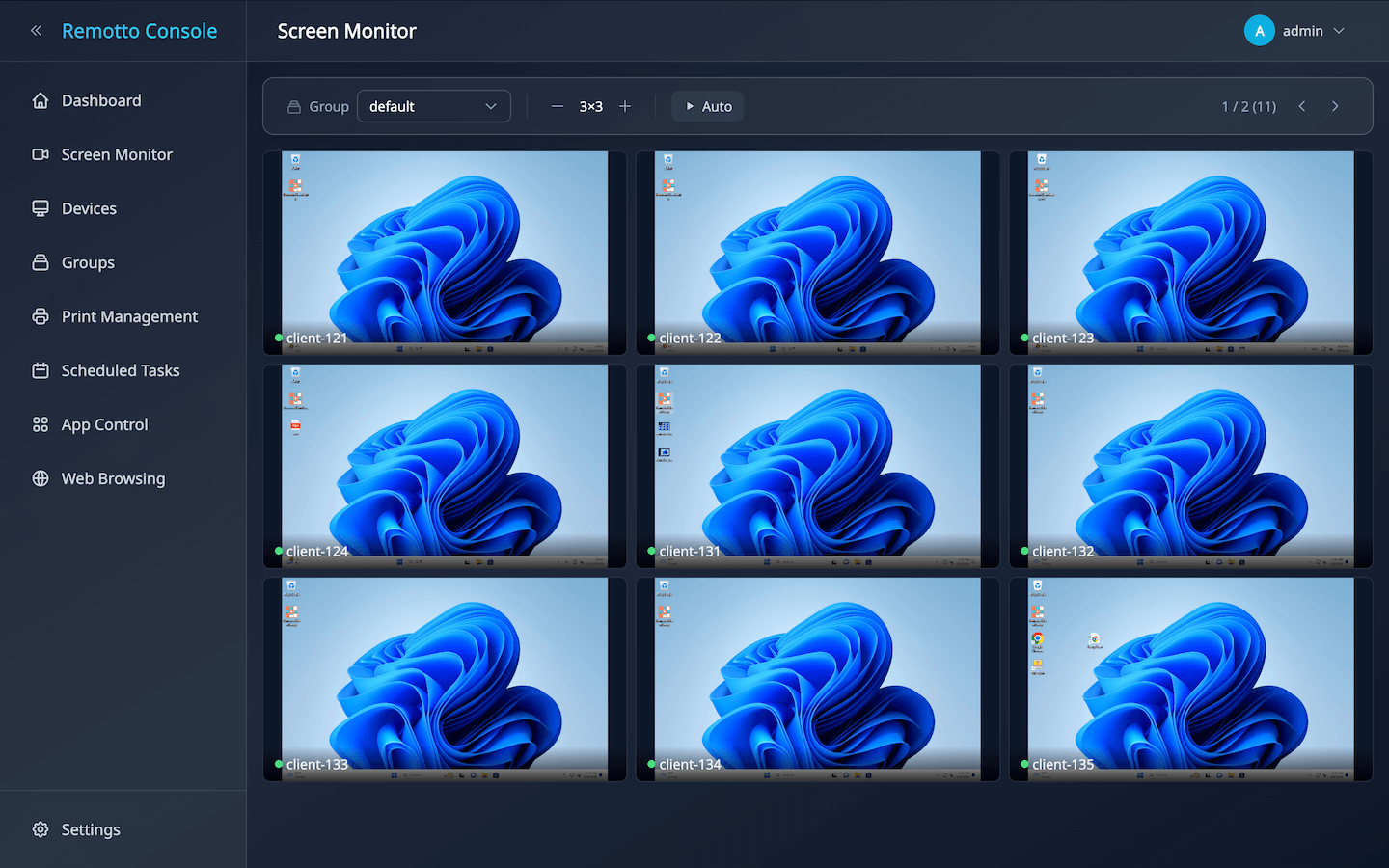Open the Group default dropdown
The image size is (1389, 868).
[x=433, y=106]
